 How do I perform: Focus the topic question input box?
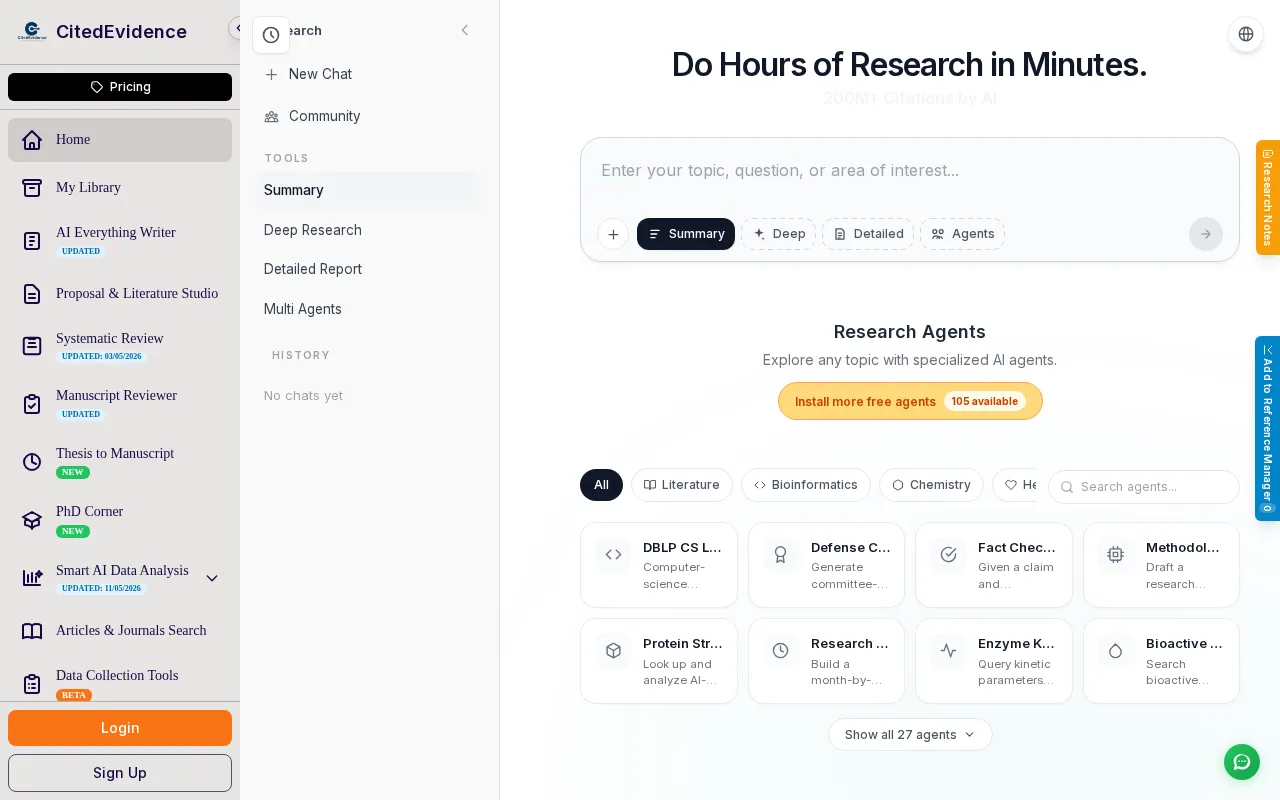[x=910, y=171]
